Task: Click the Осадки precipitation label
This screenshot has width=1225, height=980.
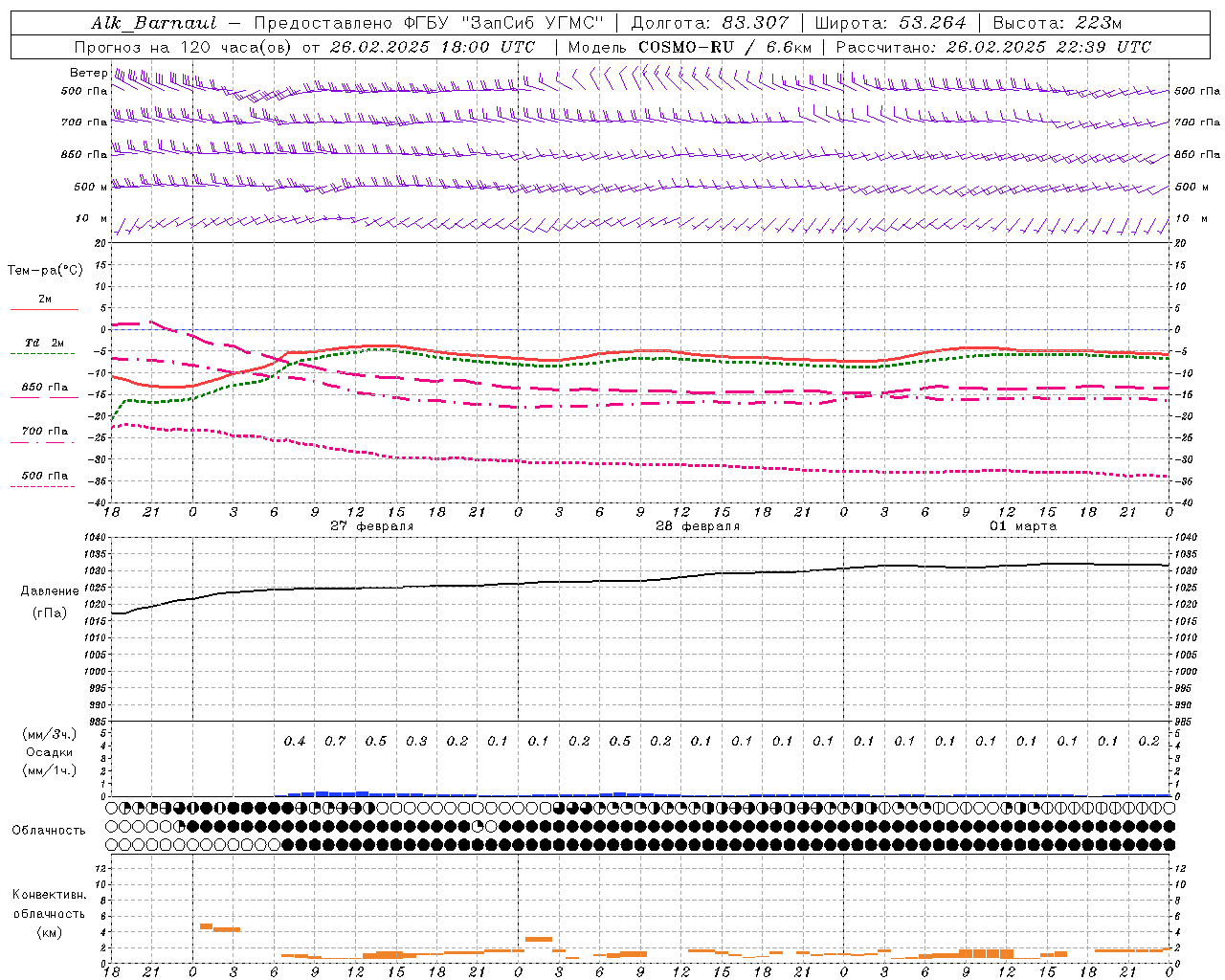Action: [50, 752]
